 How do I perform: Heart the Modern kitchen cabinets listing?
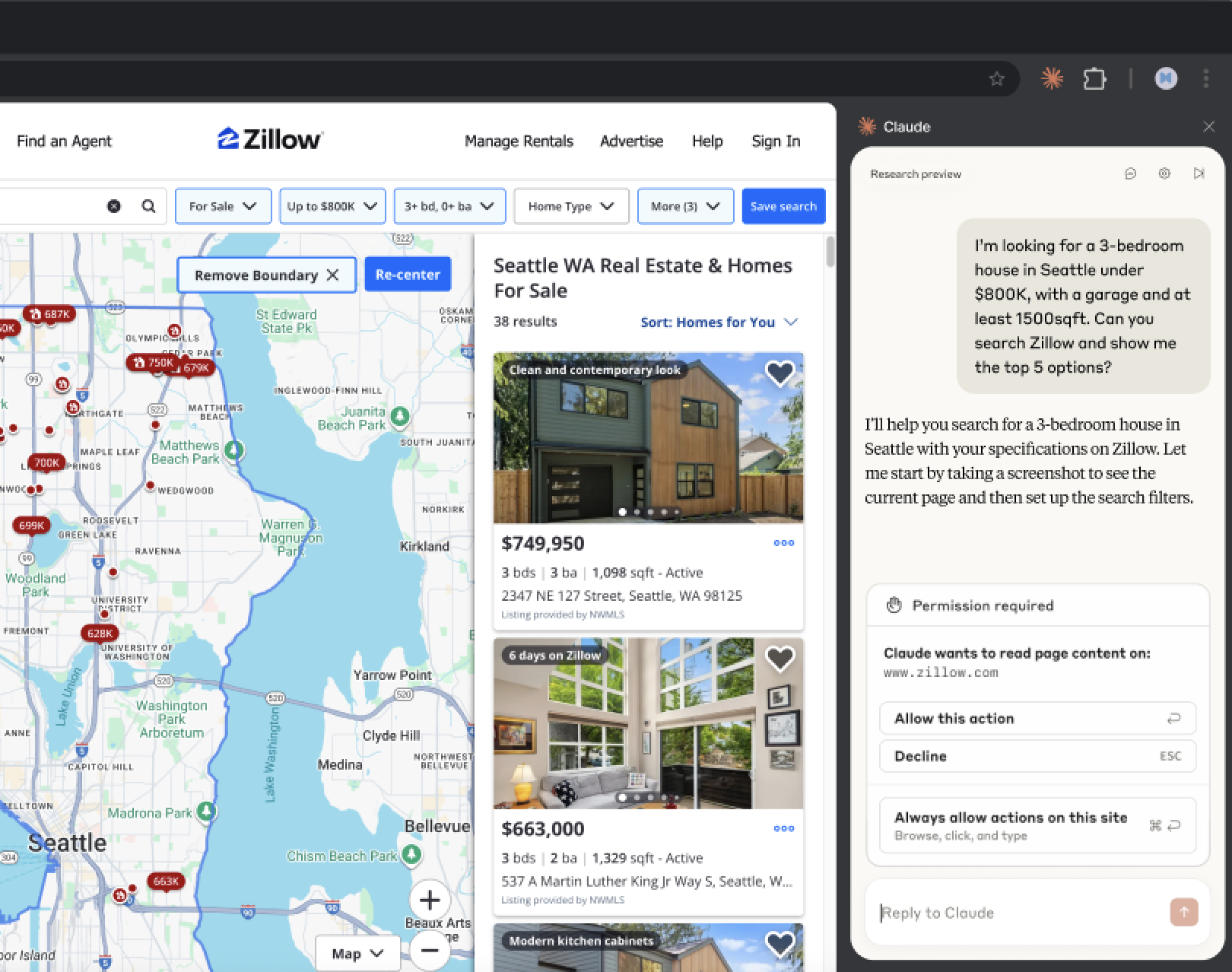pos(780,943)
